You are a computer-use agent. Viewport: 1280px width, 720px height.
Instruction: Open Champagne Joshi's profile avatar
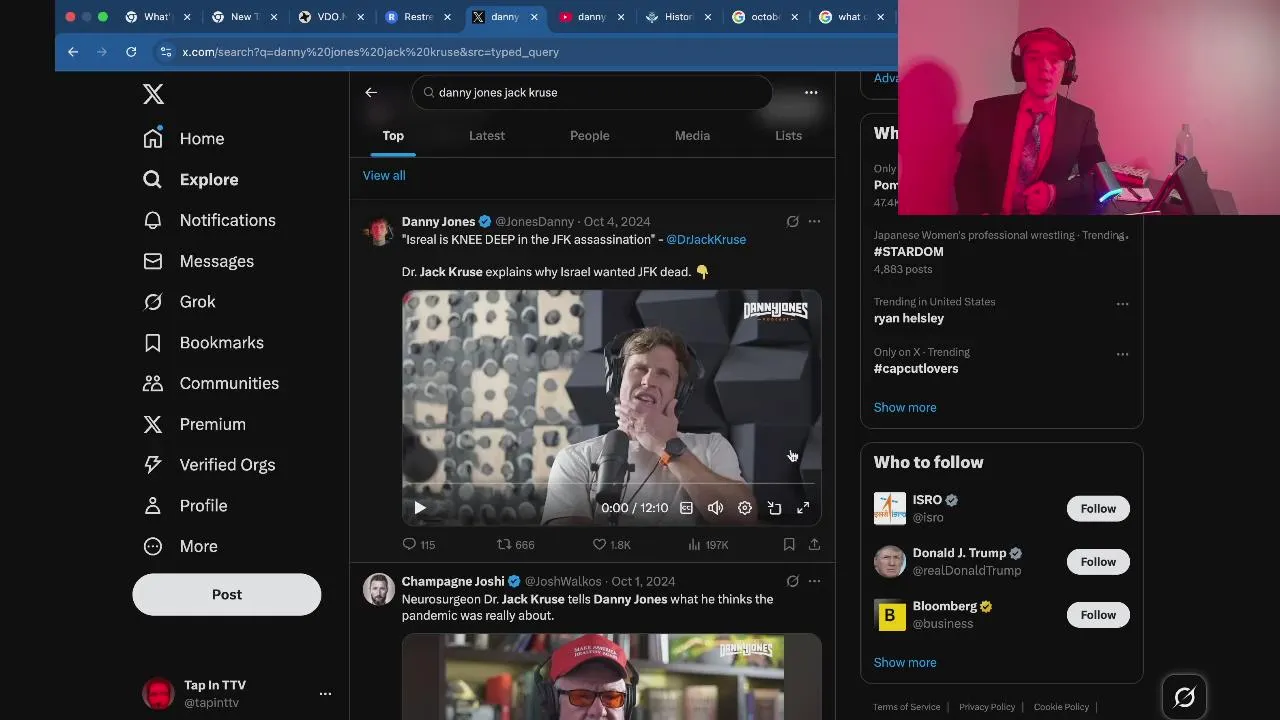[378, 589]
